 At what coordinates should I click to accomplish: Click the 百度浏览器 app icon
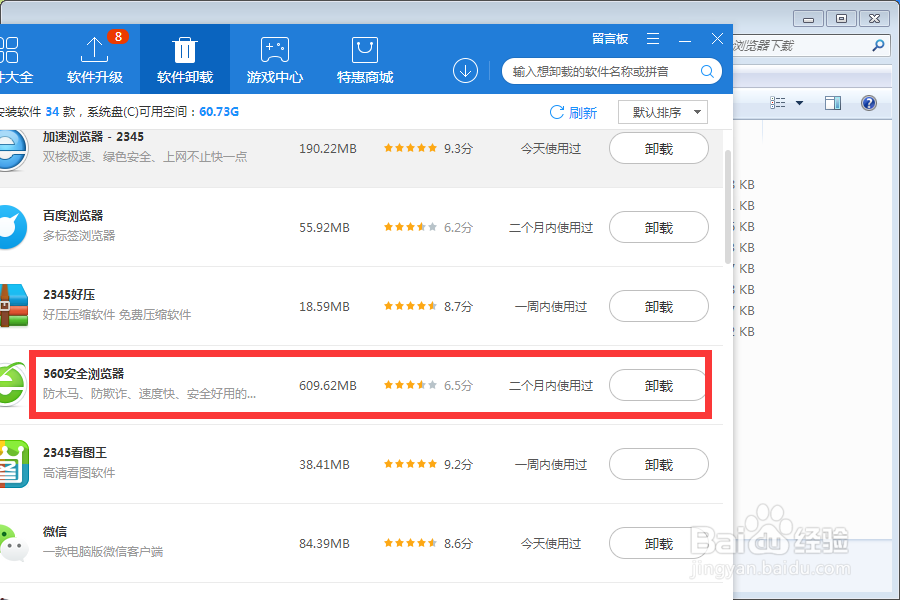[13, 227]
